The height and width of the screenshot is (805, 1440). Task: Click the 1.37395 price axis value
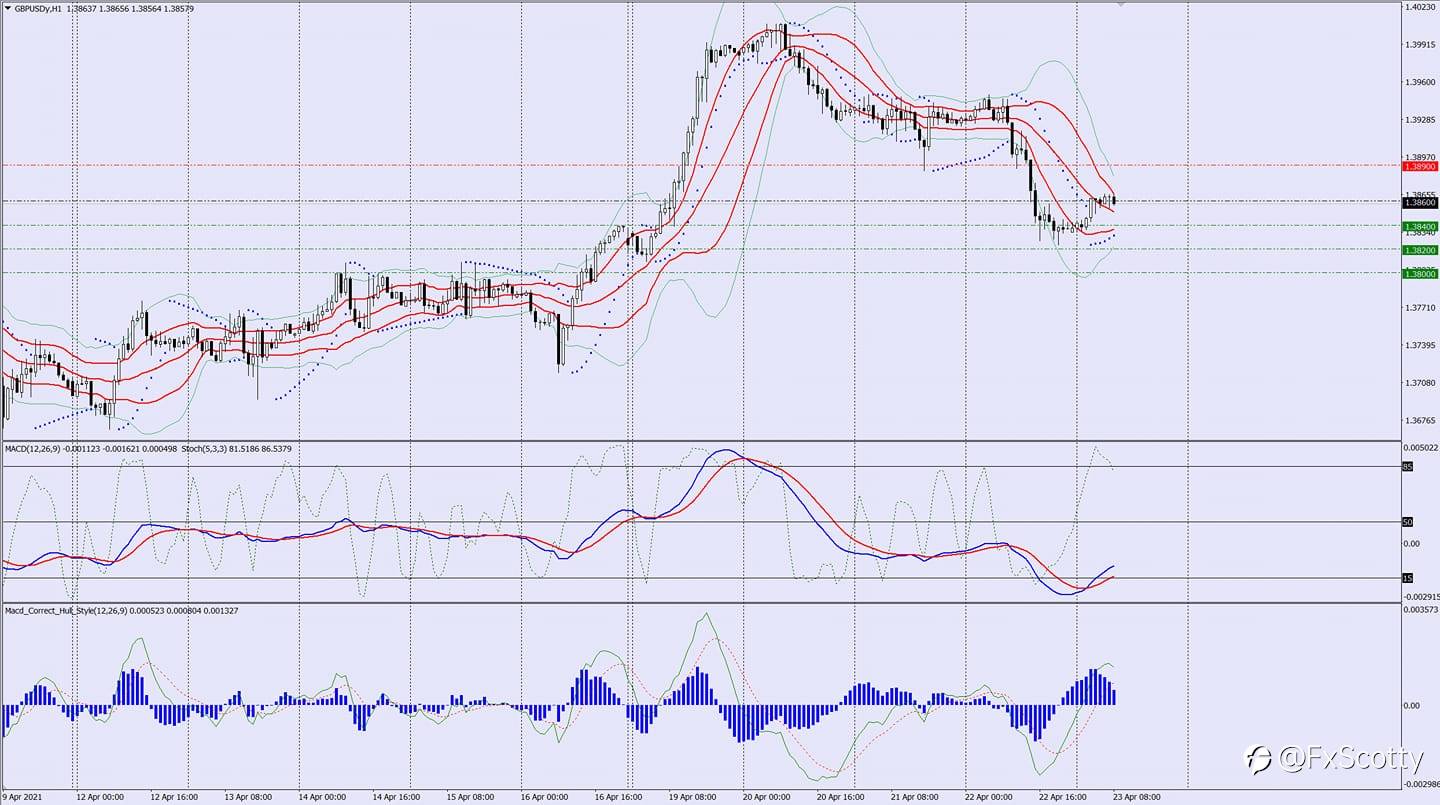tap(1420, 346)
